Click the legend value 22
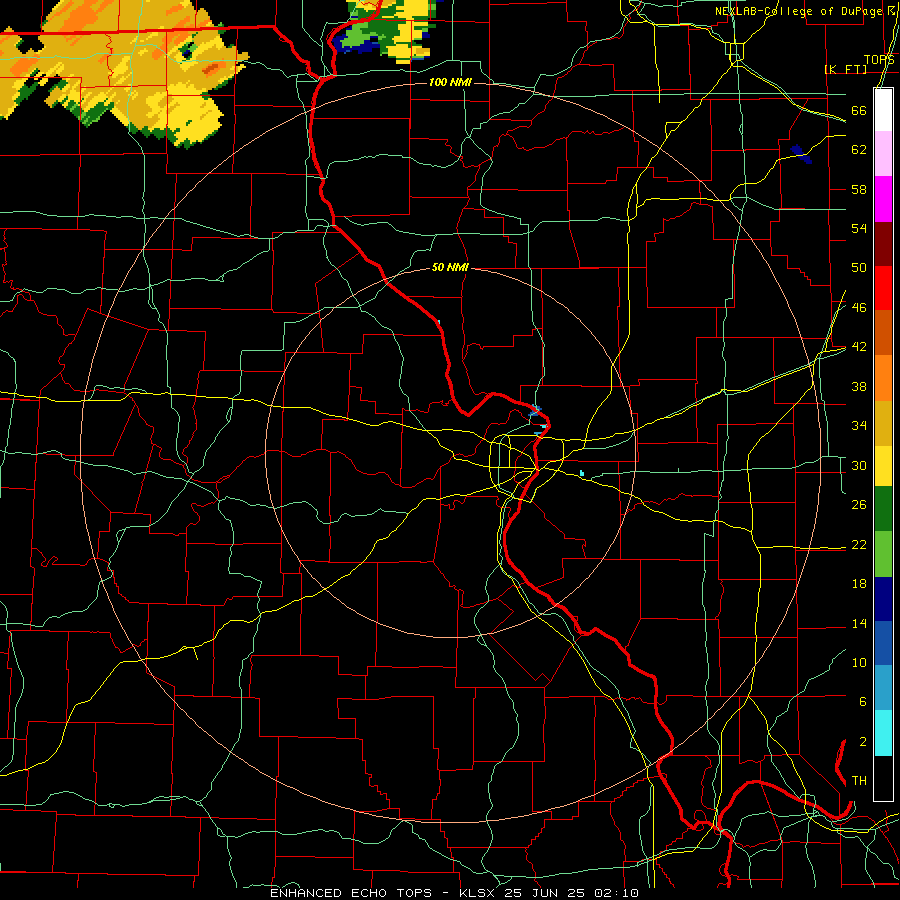Viewport: 900px width, 900px height. click(x=859, y=544)
